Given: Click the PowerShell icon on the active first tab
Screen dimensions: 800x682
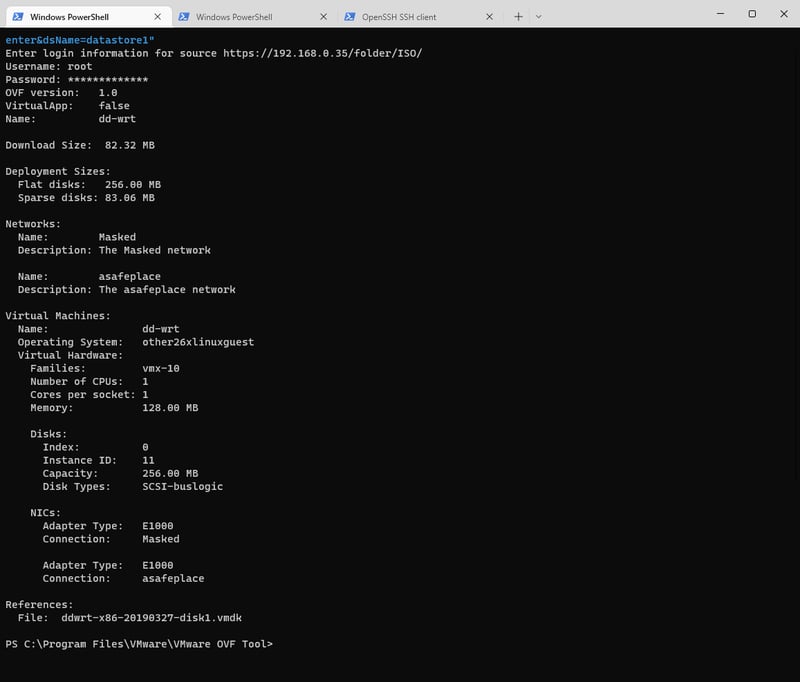Looking at the screenshot, I should (17, 17).
